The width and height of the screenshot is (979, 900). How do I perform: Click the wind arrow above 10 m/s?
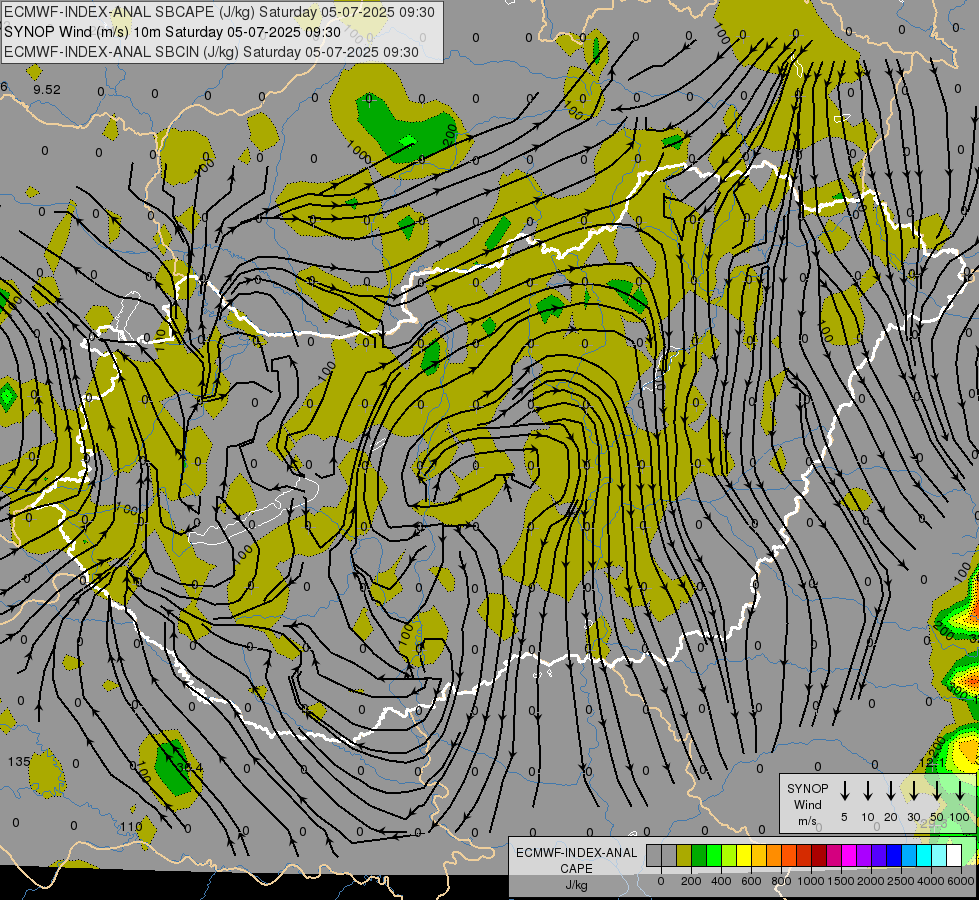point(867,790)
